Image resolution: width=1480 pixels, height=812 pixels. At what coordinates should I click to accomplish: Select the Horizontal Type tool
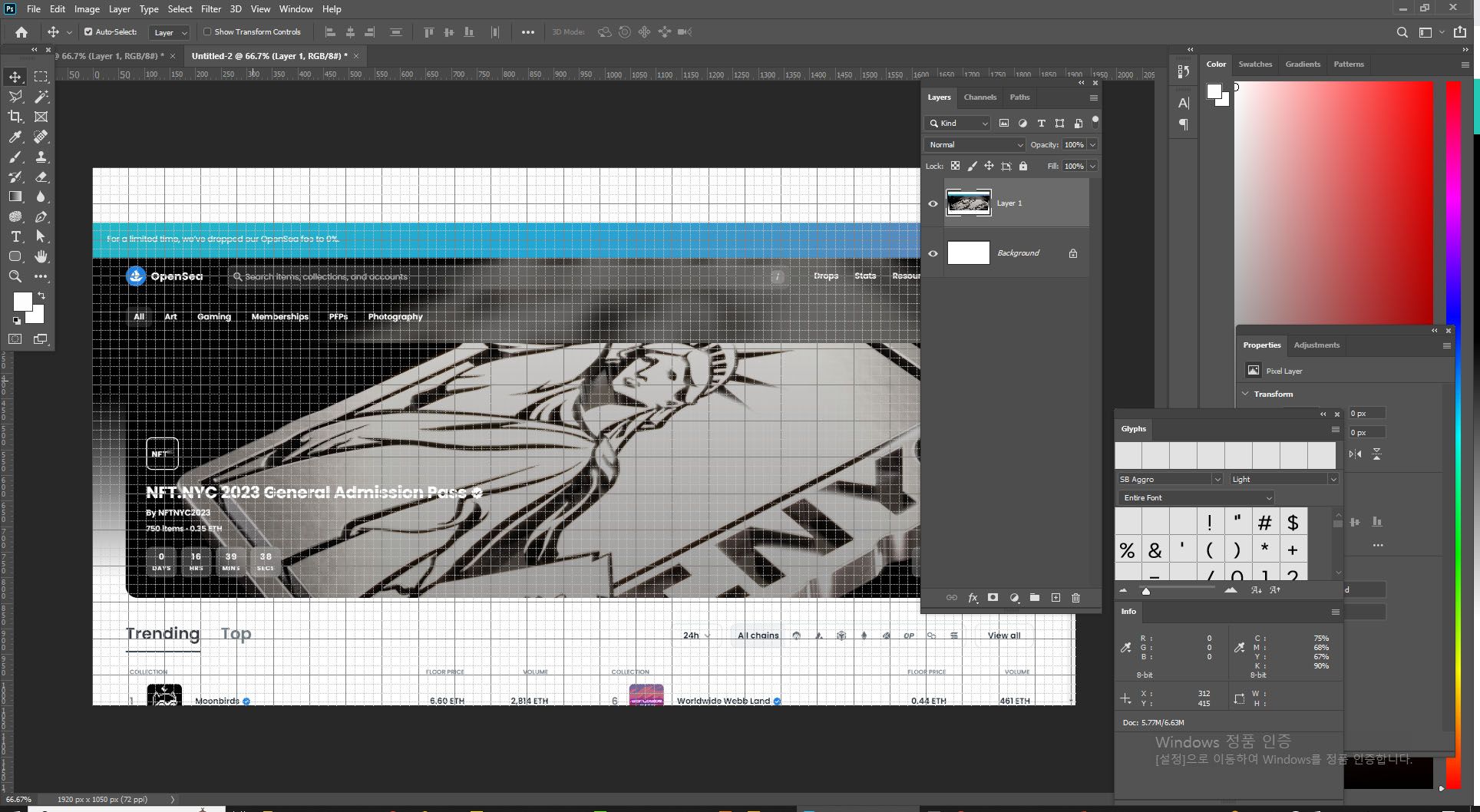click(15, 236)
